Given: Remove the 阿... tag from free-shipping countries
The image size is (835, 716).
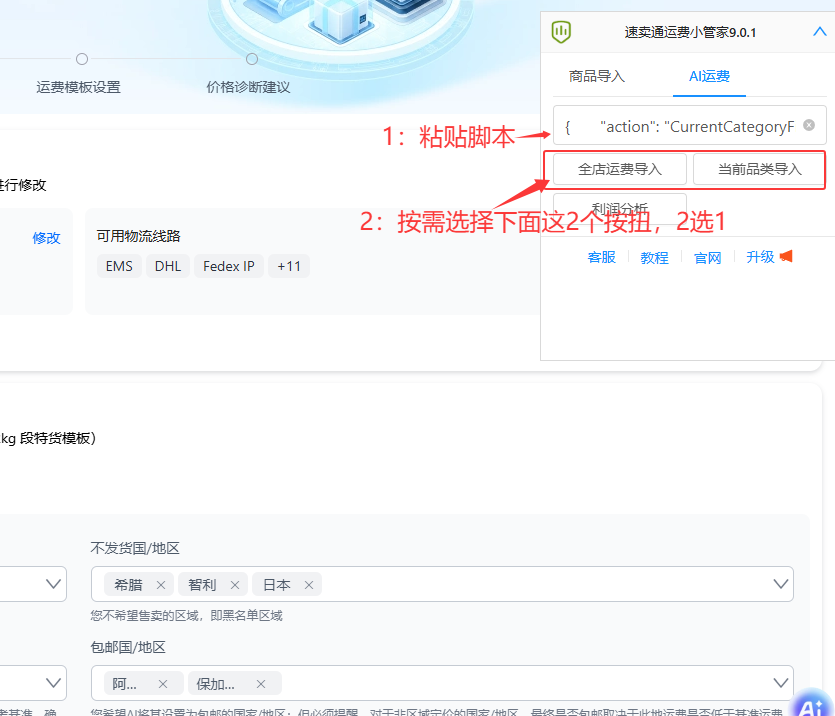Looking at the screenshot, I should tap(163, 684).
